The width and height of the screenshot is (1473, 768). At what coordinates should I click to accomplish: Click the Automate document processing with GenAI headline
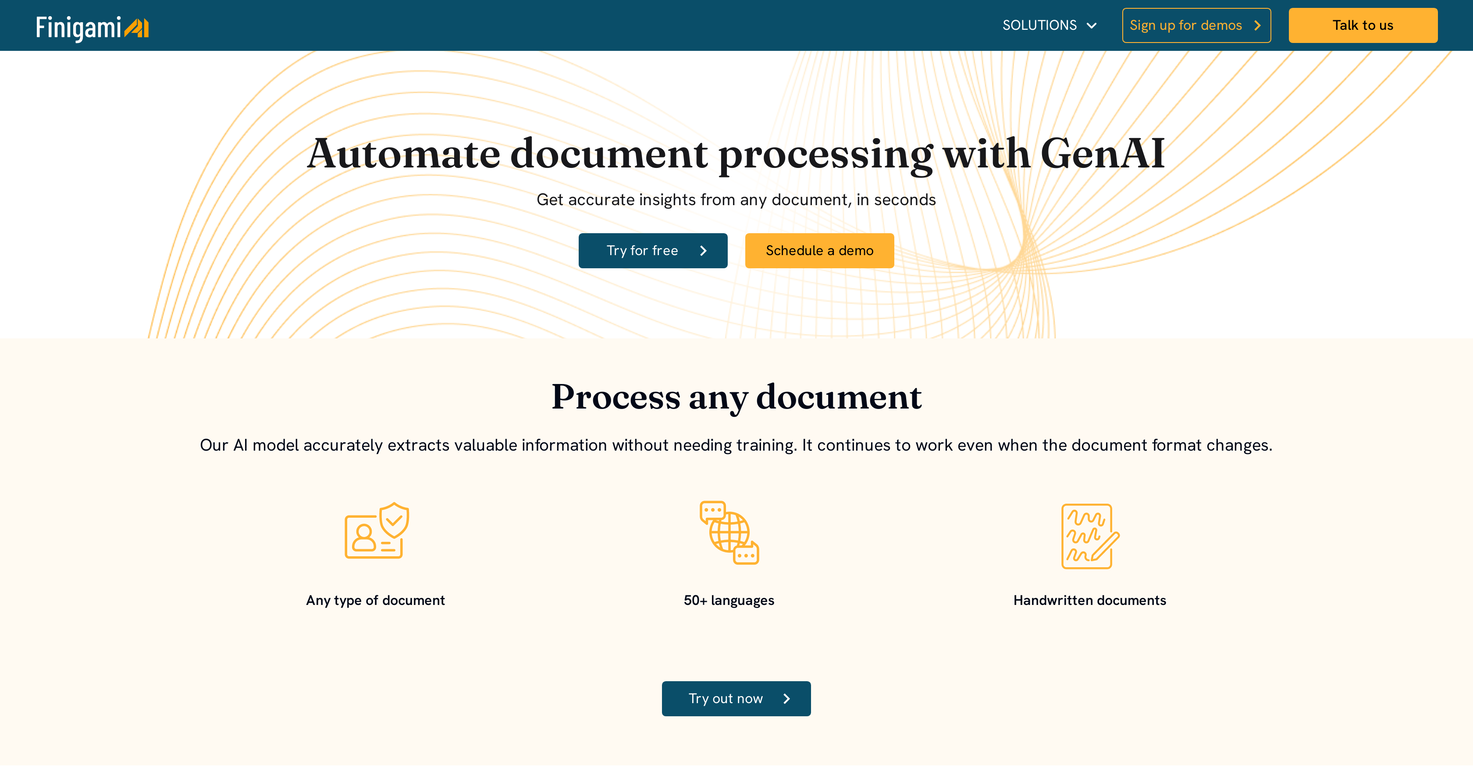point(736,154)
